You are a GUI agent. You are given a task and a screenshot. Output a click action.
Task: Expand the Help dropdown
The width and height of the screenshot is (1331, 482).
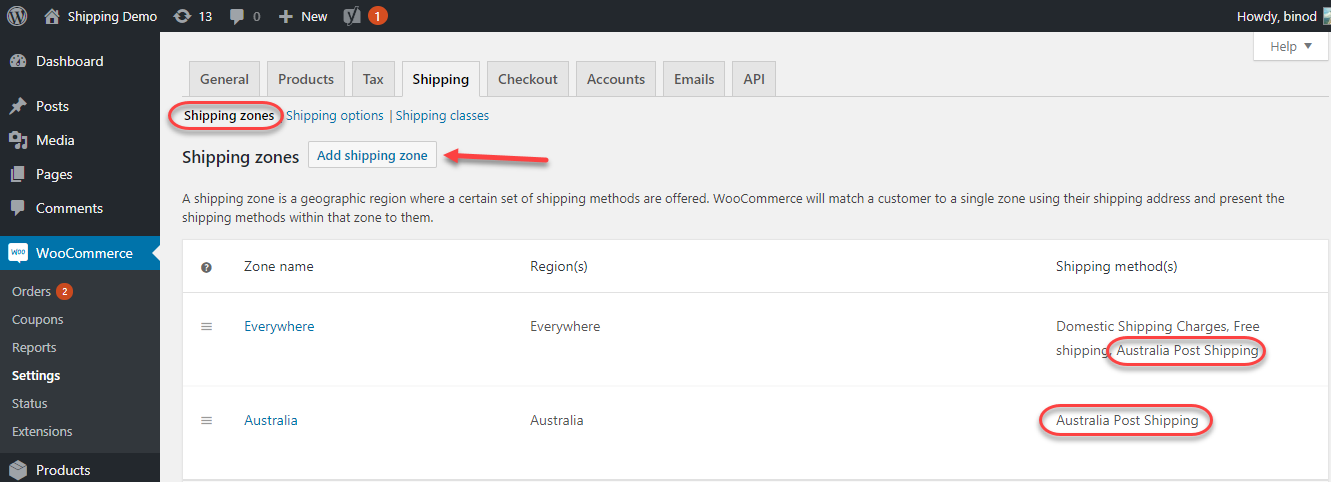click(x=1291, y=47)
